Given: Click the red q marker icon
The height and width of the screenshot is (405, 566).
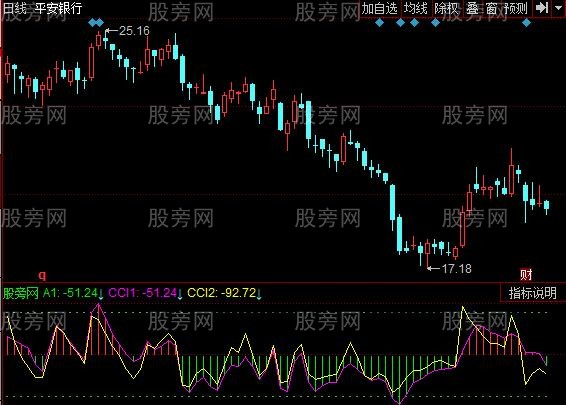Looking at the screenshot, I should 42,275.
